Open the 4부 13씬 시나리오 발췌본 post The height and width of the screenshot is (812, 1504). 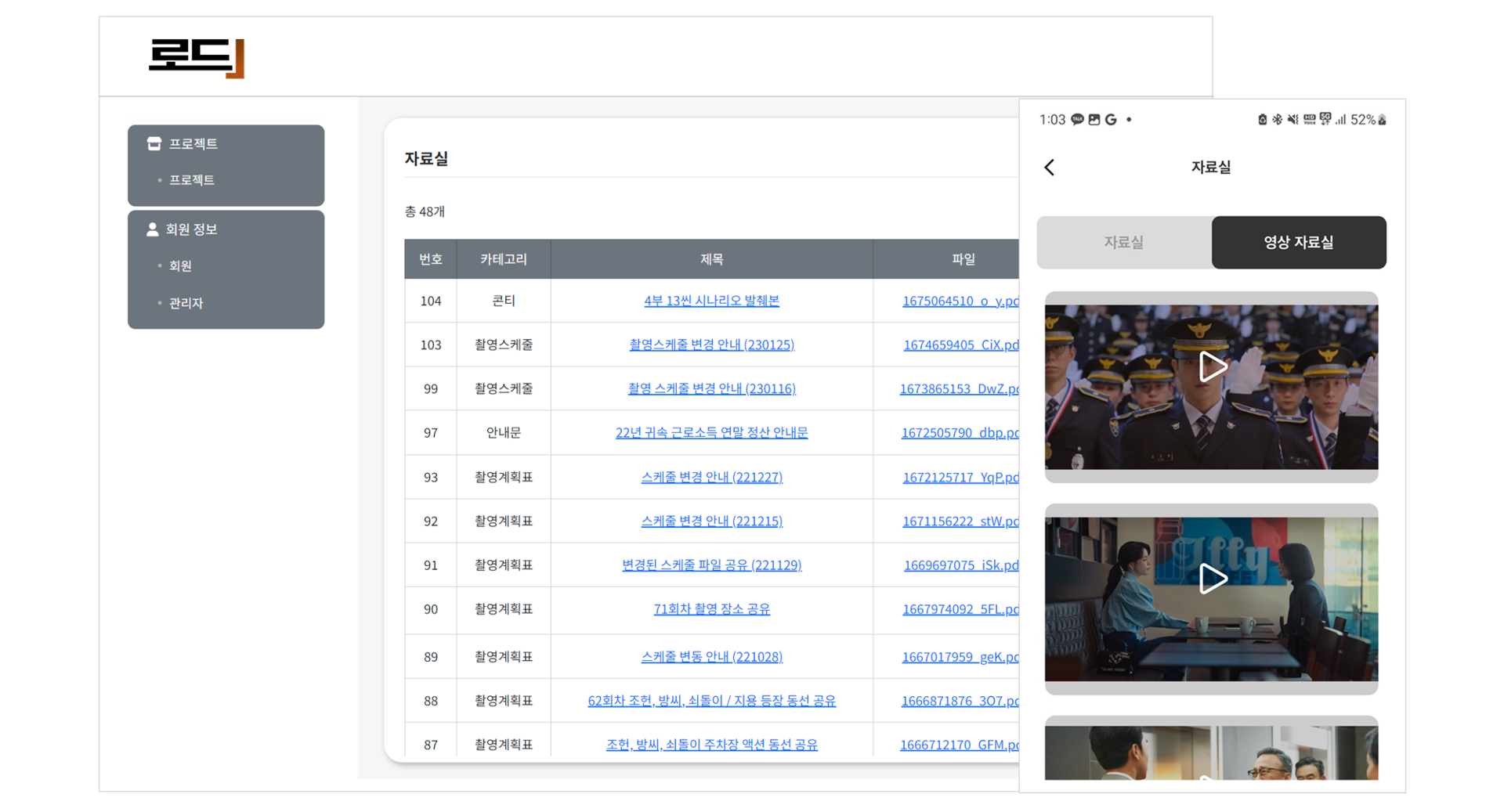[711, 301]
